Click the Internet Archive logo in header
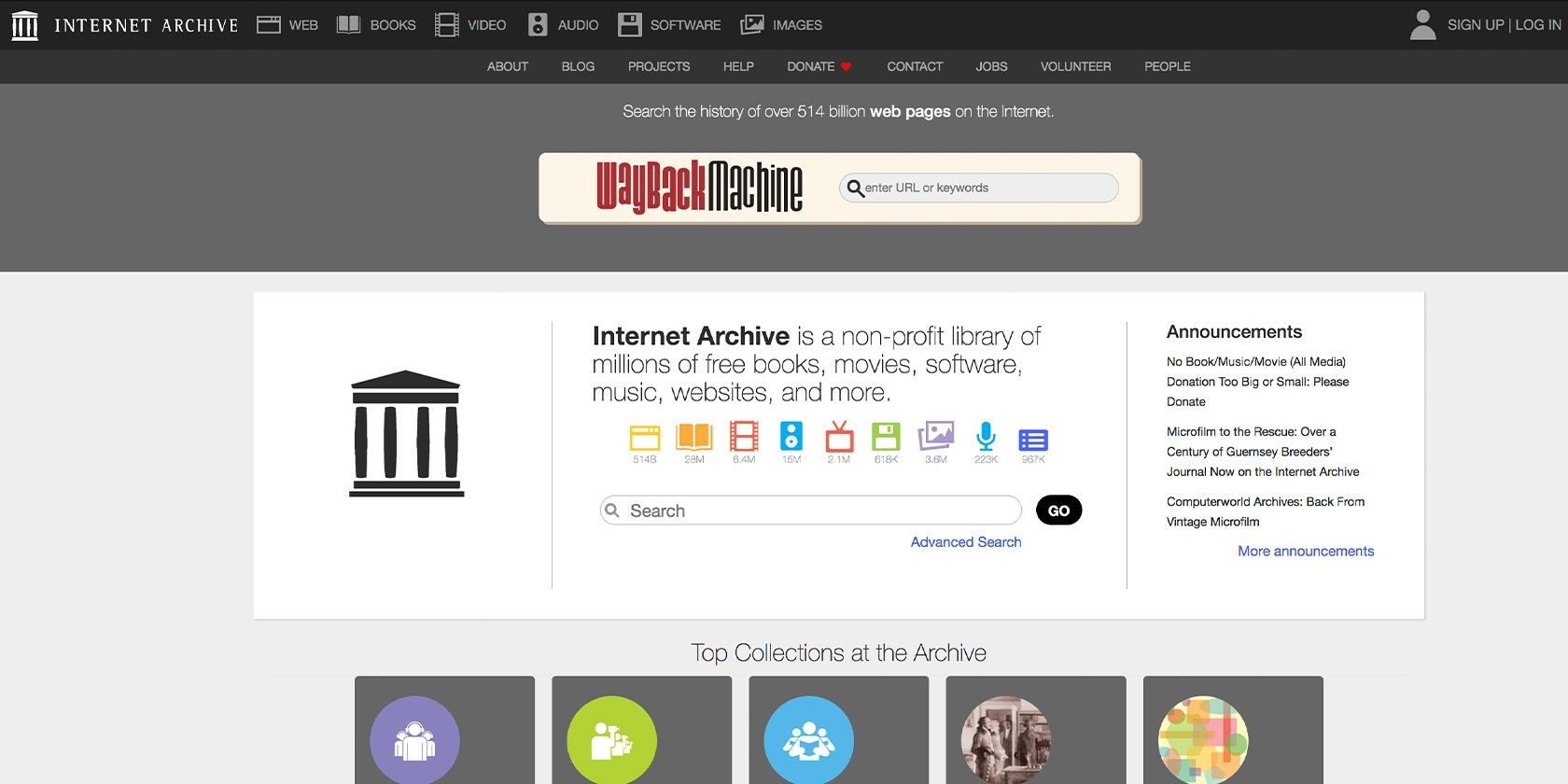This screenshot has width=1568, height=784. tap(25, 25)
